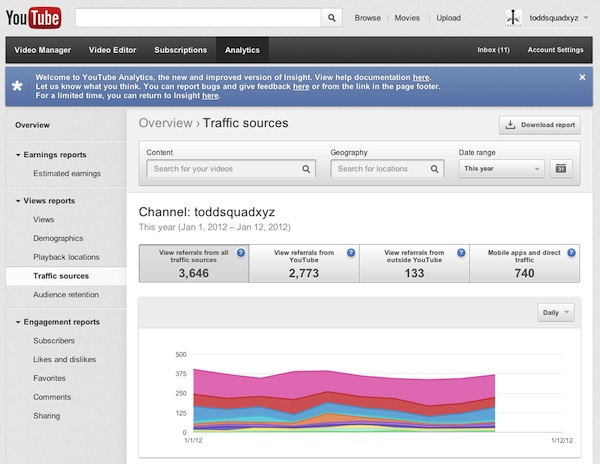Click the Upload link

pos(448,18)
